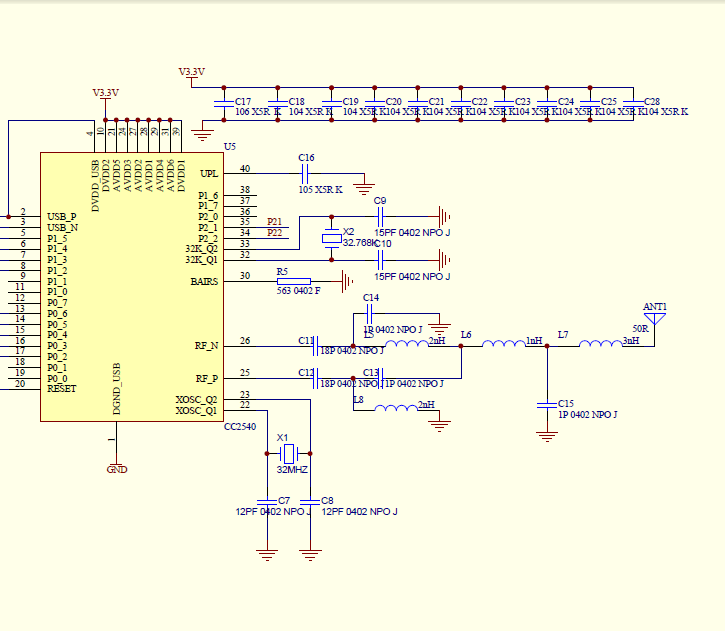Select inductor L7 coil symbol
This screenshot has width=725, height=631.
[601, 343]
